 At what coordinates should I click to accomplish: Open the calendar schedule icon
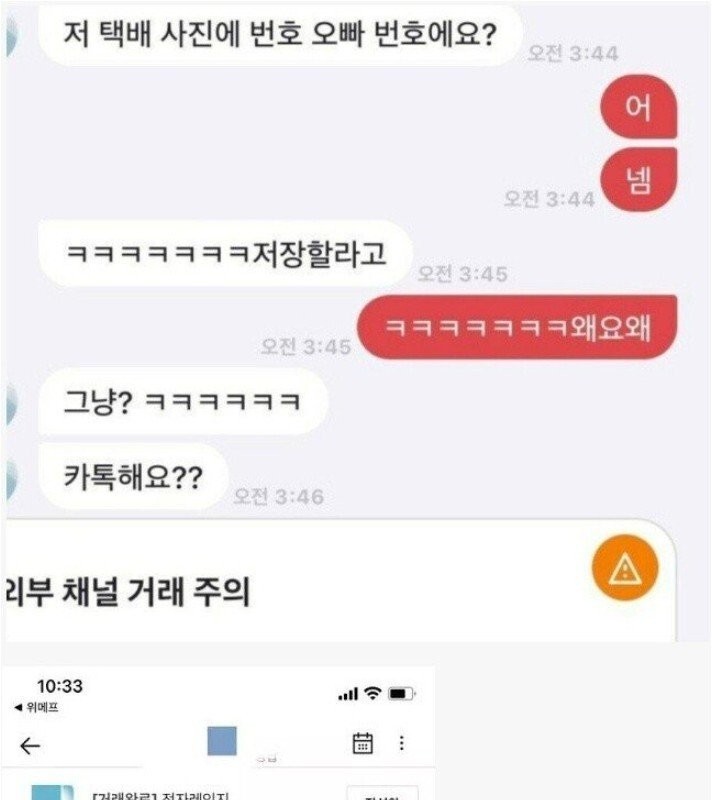click(x=363, y=743)
